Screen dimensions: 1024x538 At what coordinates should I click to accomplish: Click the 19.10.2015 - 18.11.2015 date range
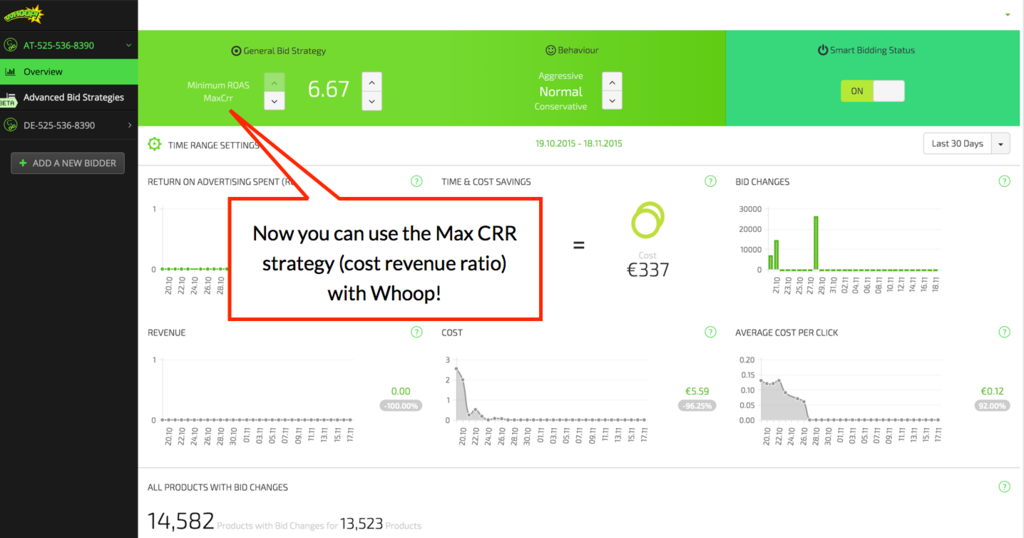tap(579, 144)
